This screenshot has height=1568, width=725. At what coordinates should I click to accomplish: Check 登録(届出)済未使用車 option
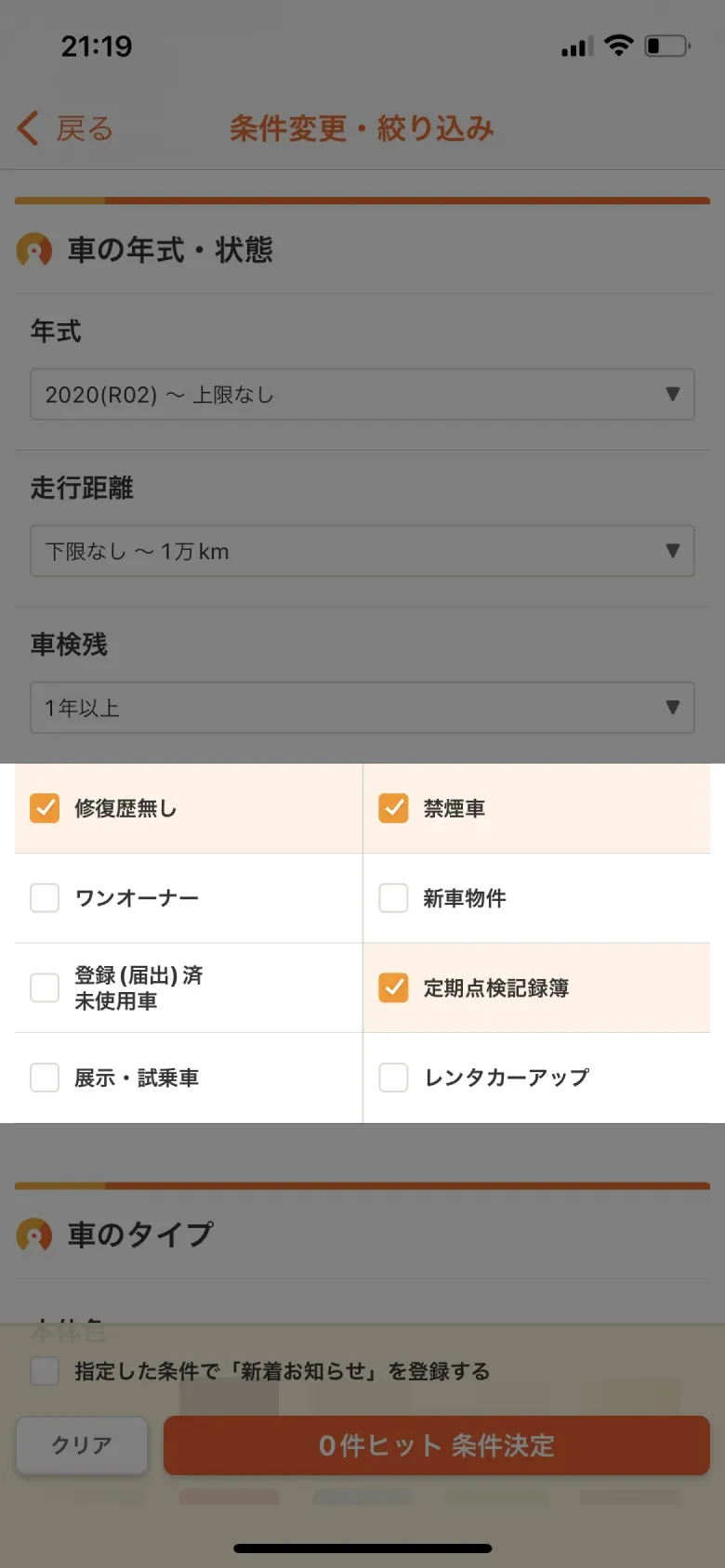click(44, 987)
